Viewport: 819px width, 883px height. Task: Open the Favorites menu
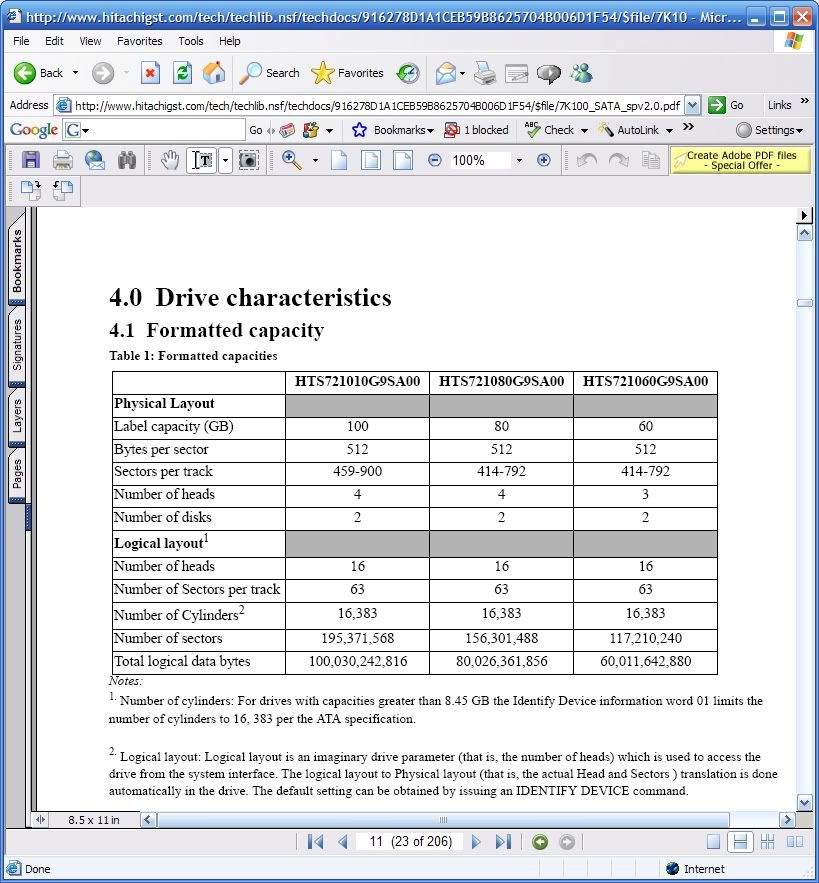point(139,41)
